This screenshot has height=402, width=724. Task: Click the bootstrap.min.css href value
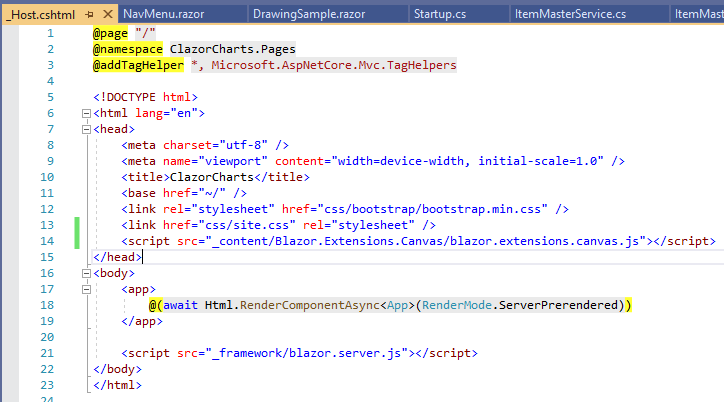coord(432,209)
